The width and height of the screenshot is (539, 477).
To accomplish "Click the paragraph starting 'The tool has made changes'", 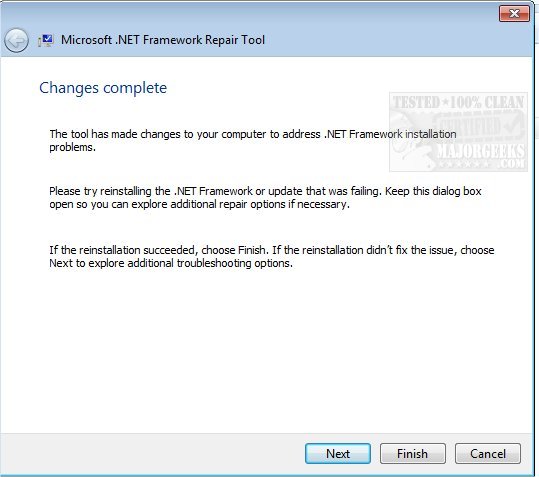I will (253, 140).
